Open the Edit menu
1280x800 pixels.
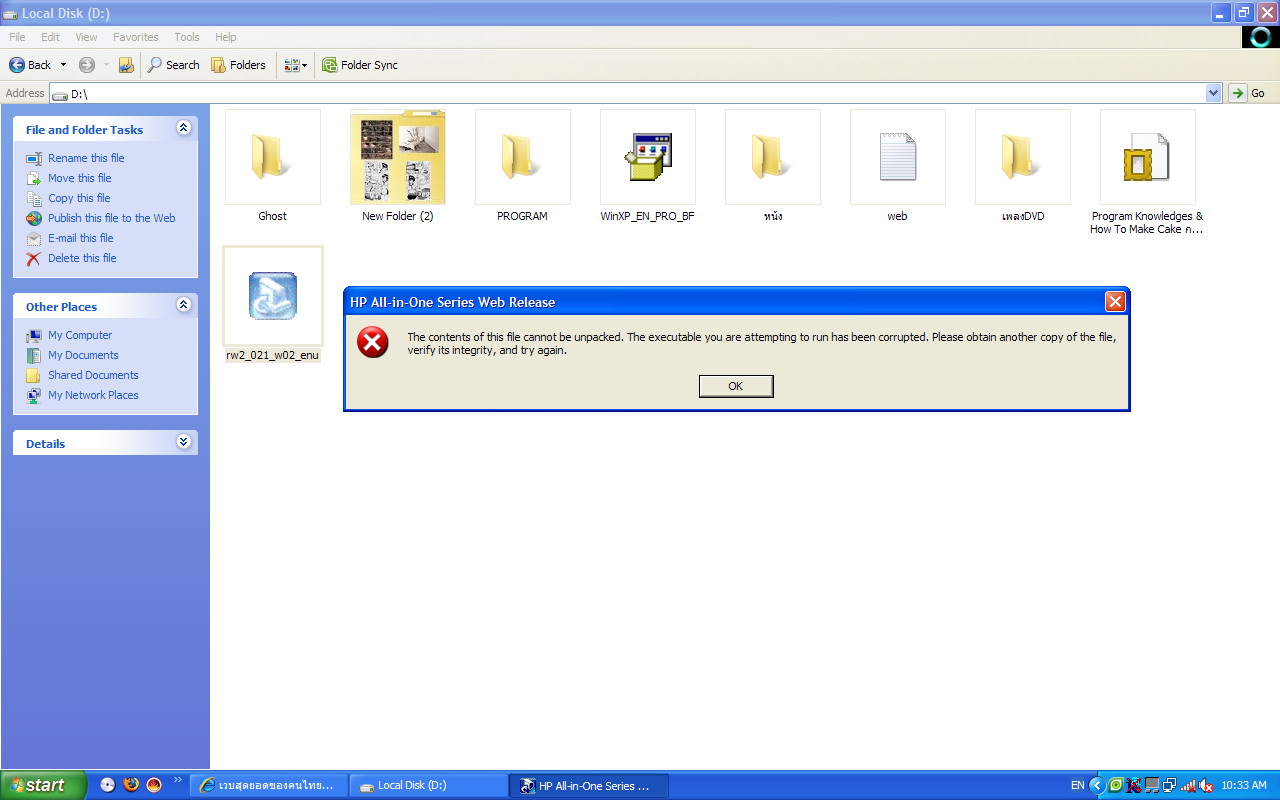(50, 37)
